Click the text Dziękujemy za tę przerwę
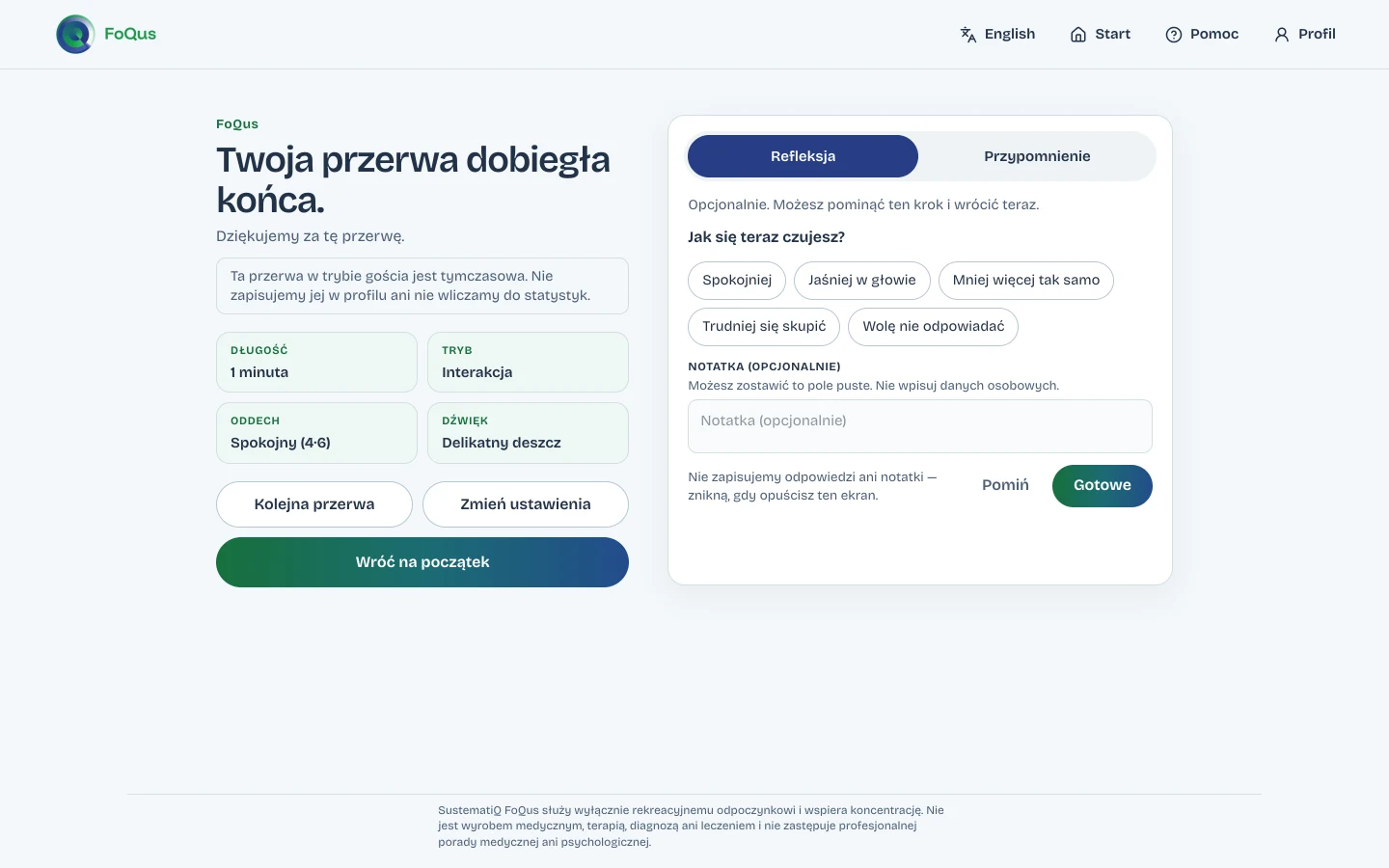Image resolution: width=1389 pixels, height=868 pixels. point(311,236)
